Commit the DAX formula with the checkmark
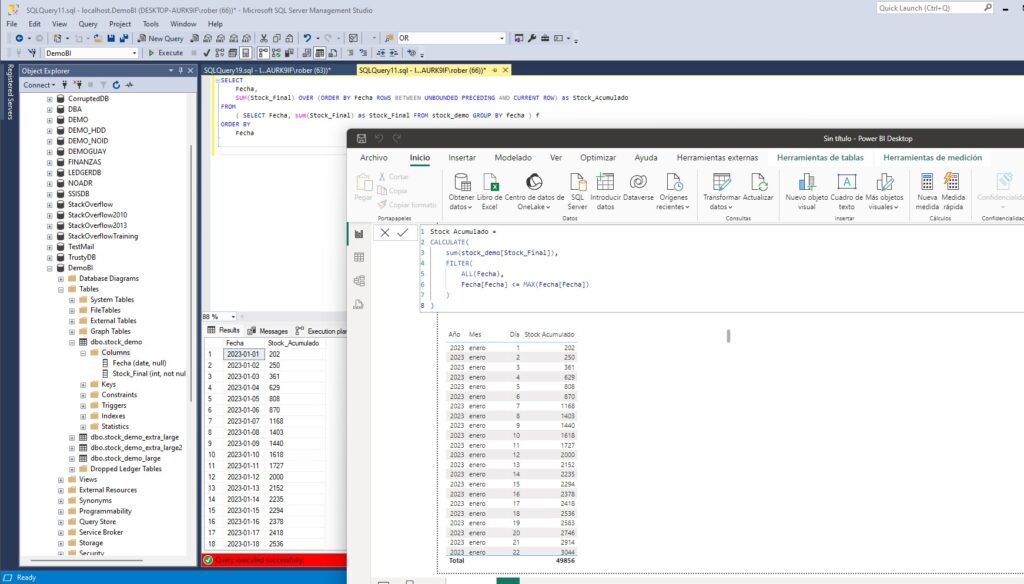This screenshot has width=1024, height=584. [403, 232]
